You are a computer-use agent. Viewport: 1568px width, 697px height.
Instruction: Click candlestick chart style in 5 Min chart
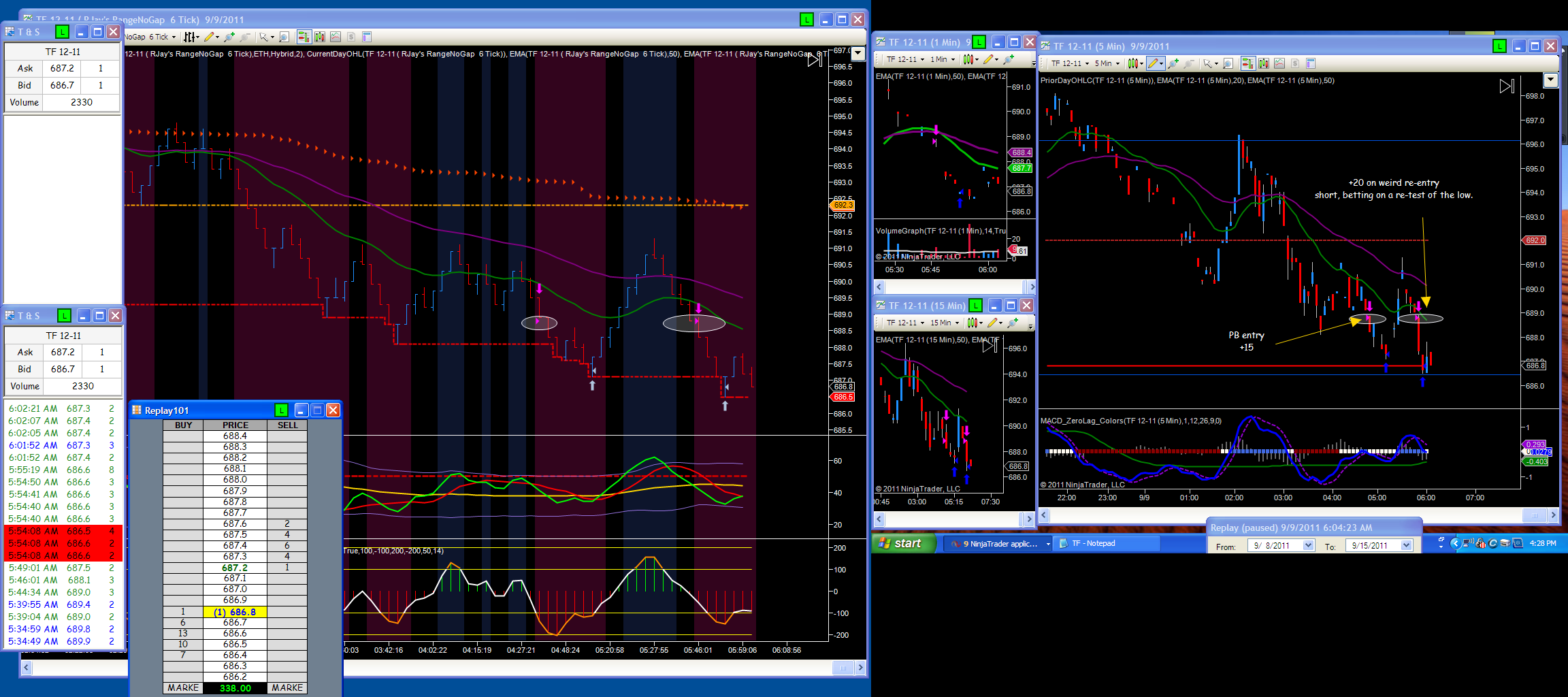point(1134,63)
